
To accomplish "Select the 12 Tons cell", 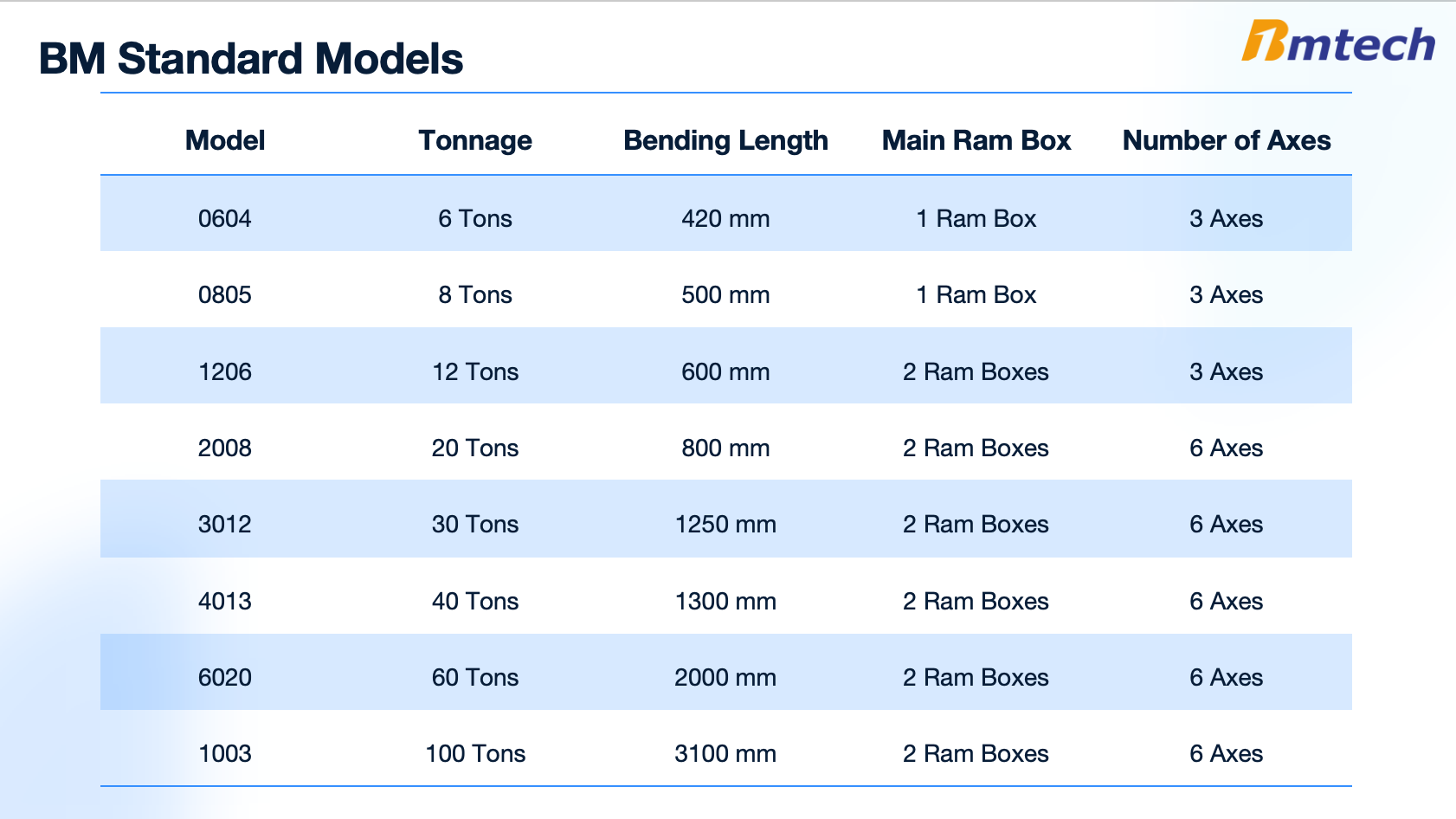I will coord(475,371).
